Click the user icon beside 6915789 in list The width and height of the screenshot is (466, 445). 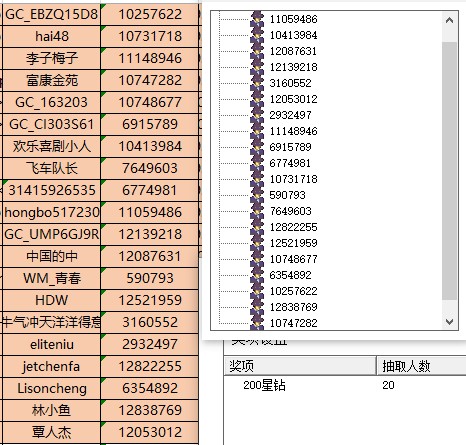tap(257, 147)
